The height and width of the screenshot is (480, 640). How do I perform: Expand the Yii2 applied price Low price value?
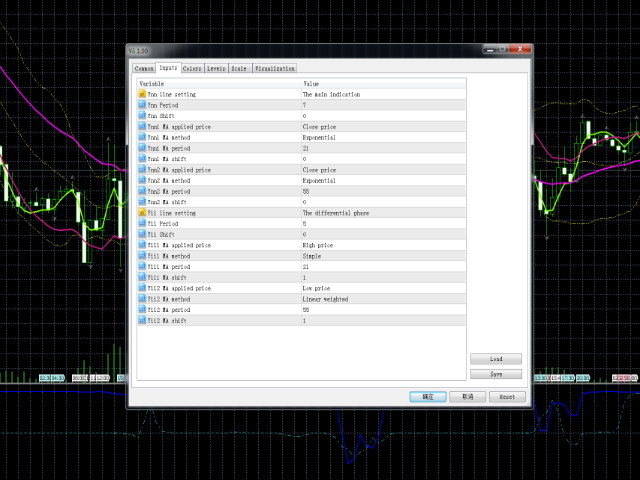click(382, 288)
